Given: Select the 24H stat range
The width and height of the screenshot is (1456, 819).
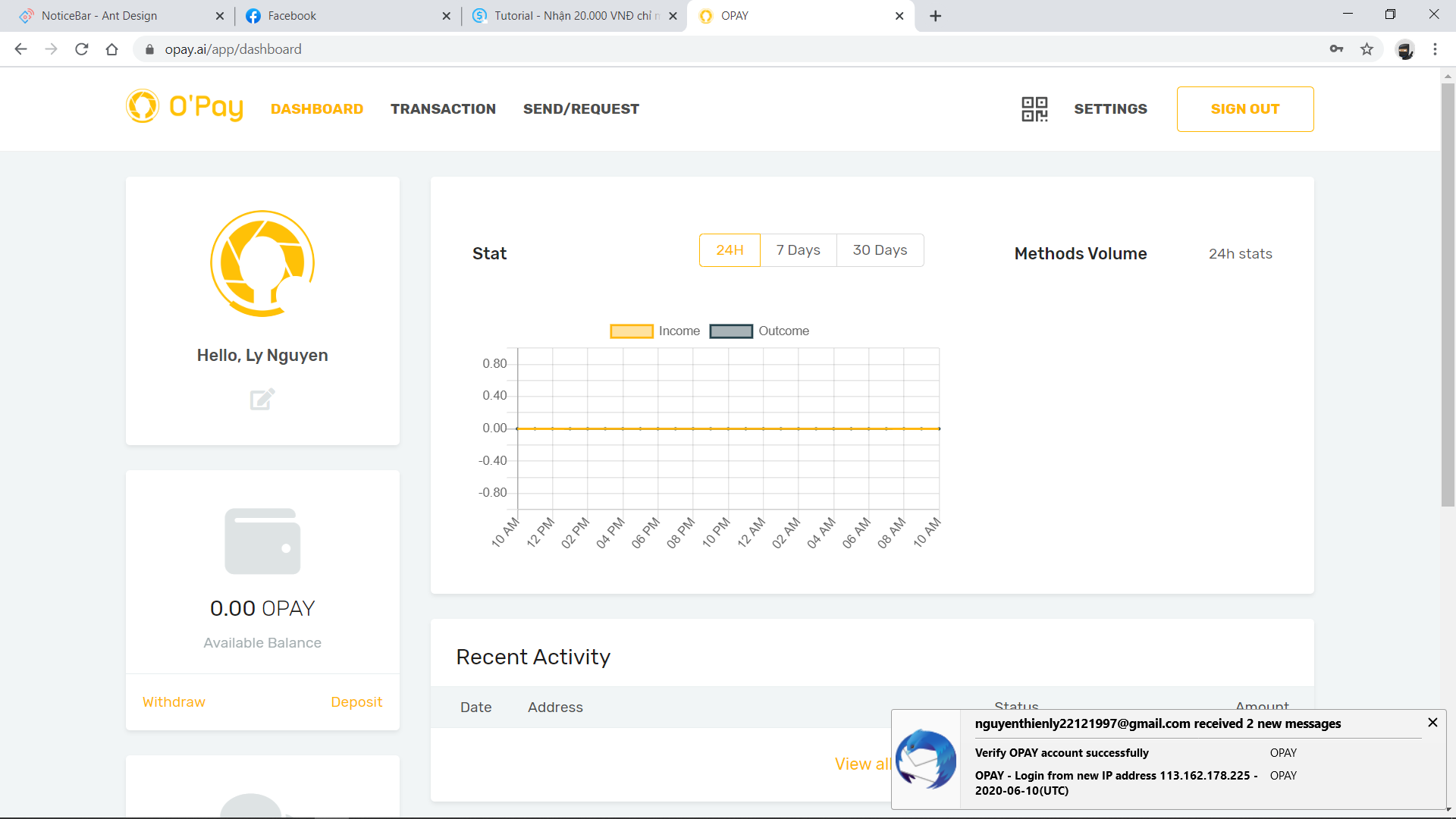Looking at the screenshot, I should pos(730,250).
